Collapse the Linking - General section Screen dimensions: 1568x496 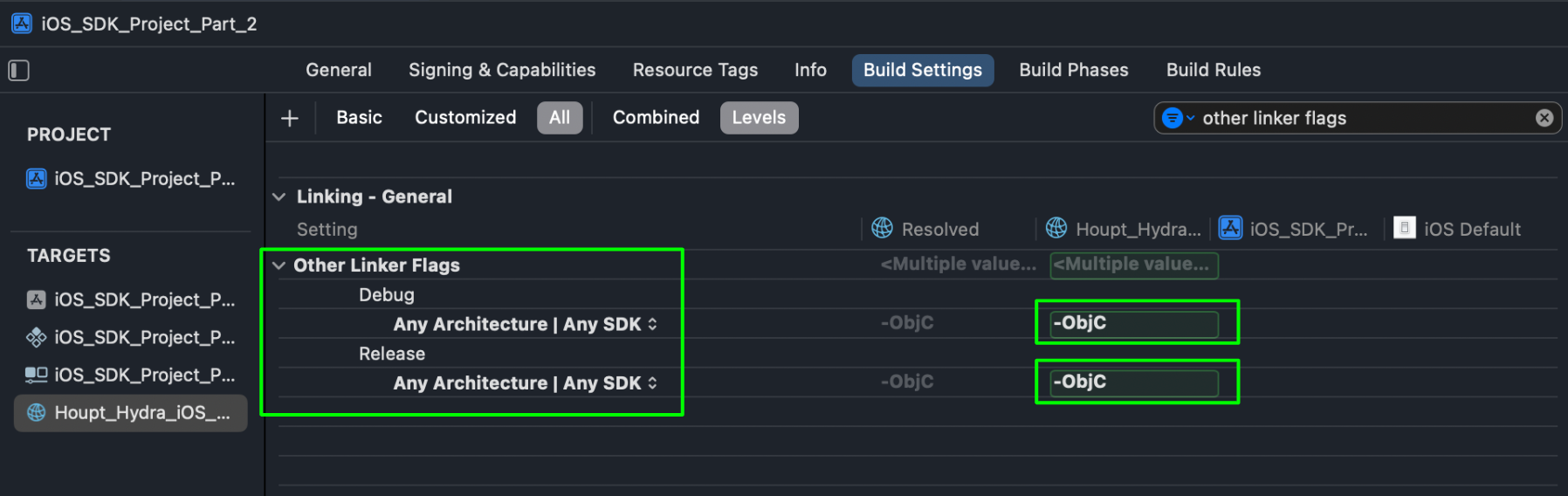tap(279, 197)
